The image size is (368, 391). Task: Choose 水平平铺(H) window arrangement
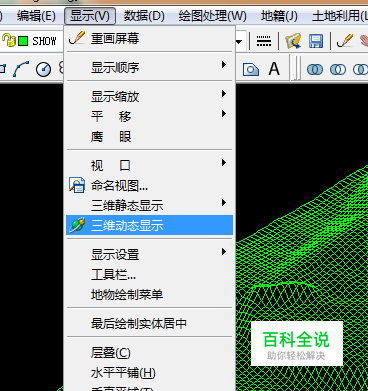pos(149,372)
